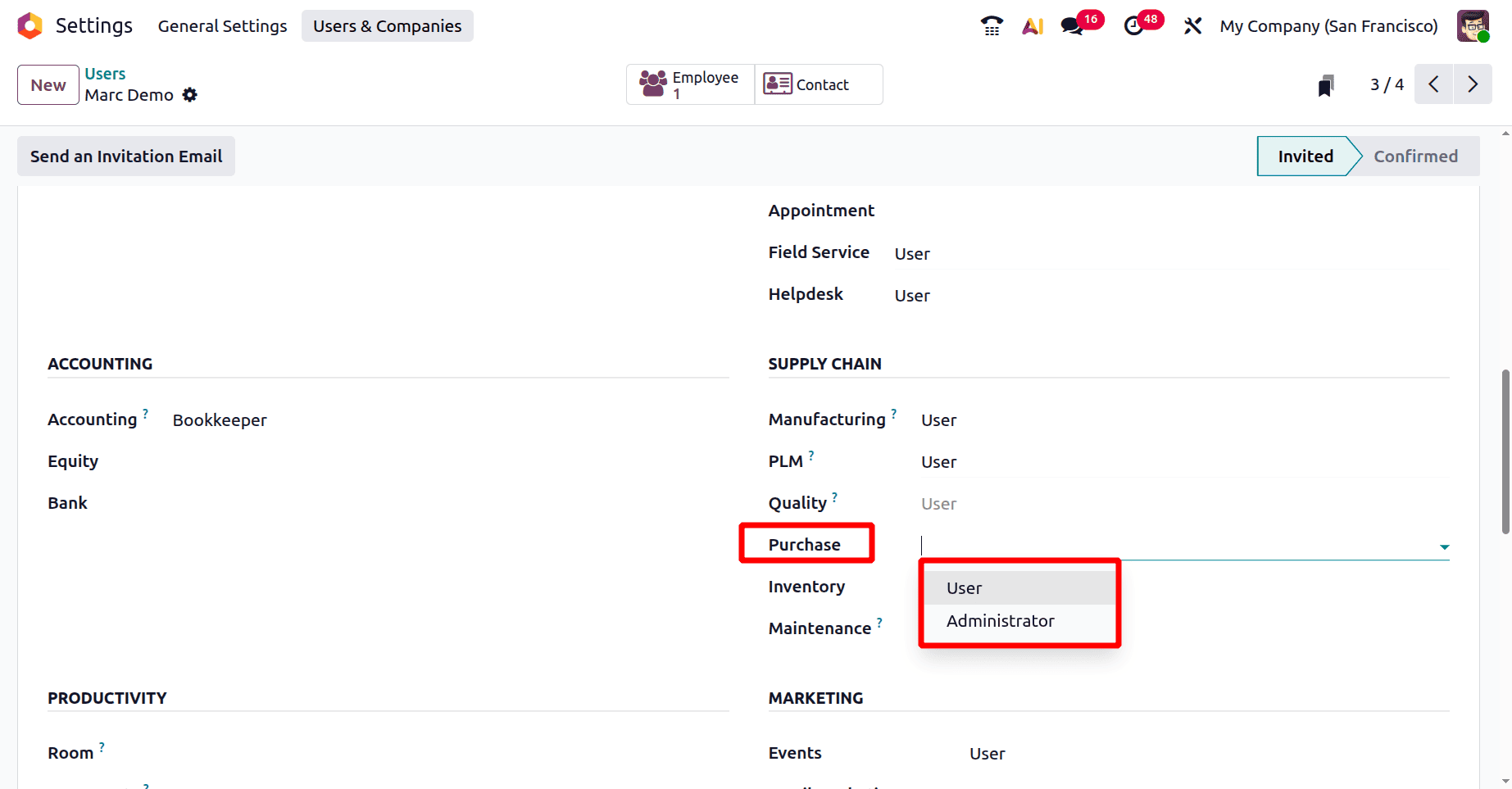Select User in the Purchase dropdown
Viewport: 1512px width, 789px height.
tap(965, 587)
